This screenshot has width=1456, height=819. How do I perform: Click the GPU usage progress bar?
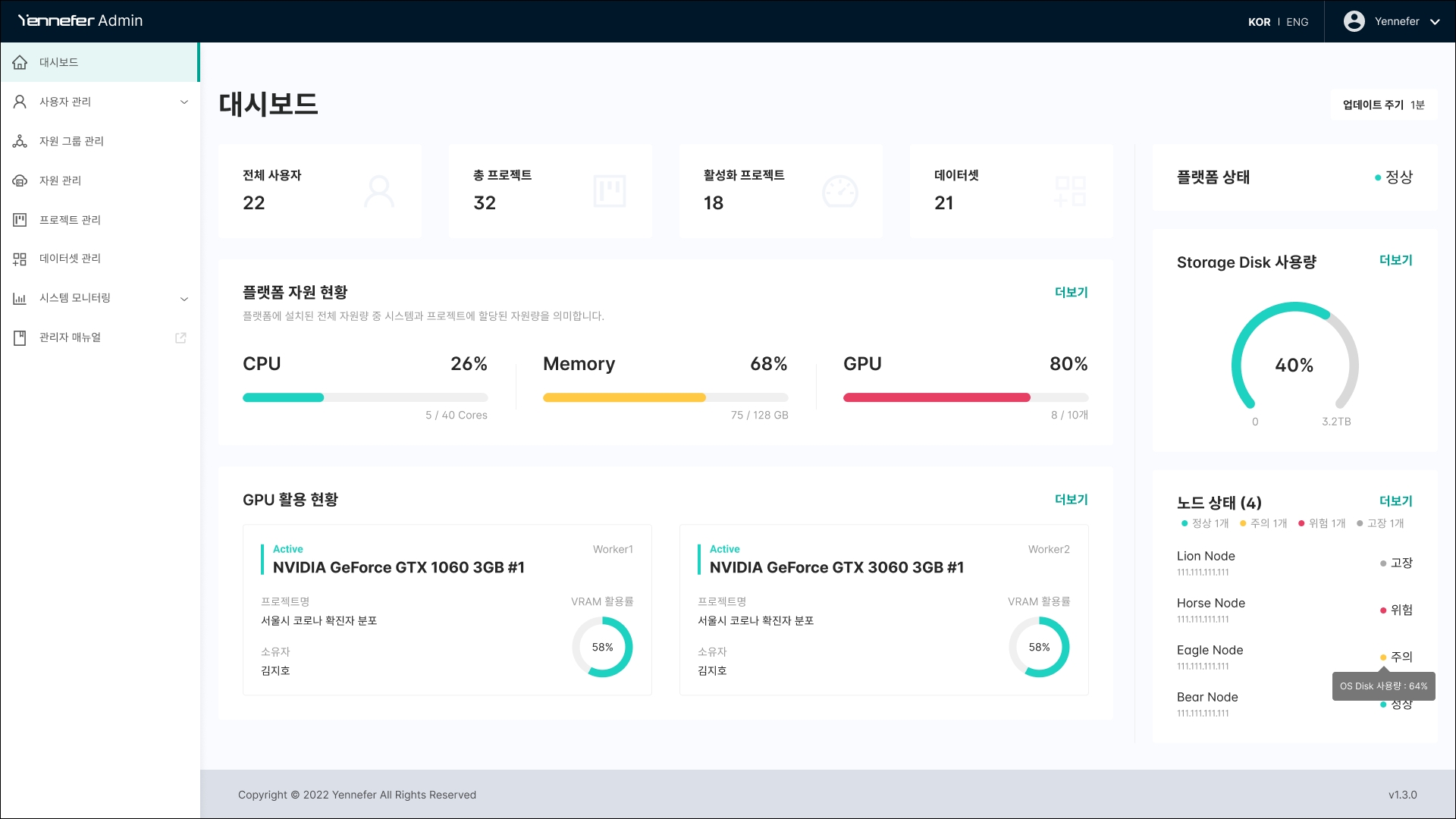pos(965,397)
